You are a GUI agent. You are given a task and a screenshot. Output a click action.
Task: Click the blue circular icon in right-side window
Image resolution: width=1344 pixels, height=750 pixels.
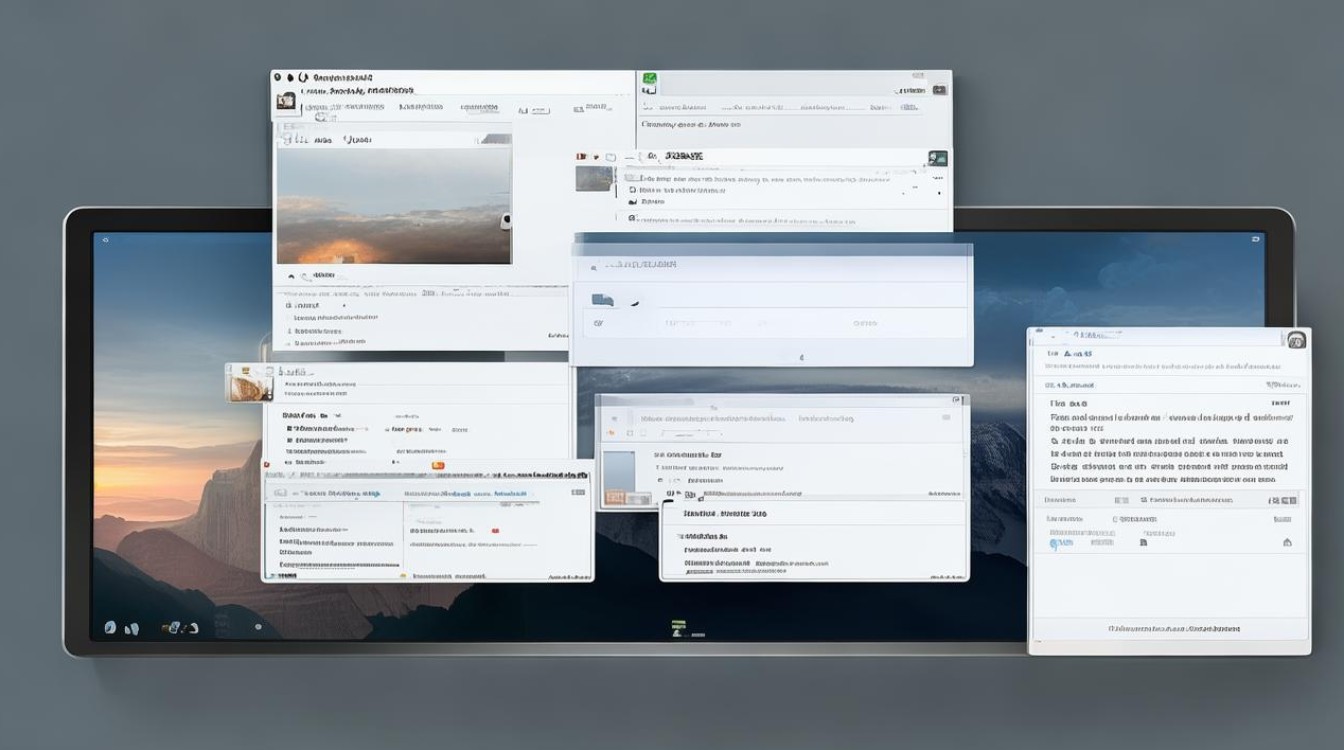[1055, 545]
